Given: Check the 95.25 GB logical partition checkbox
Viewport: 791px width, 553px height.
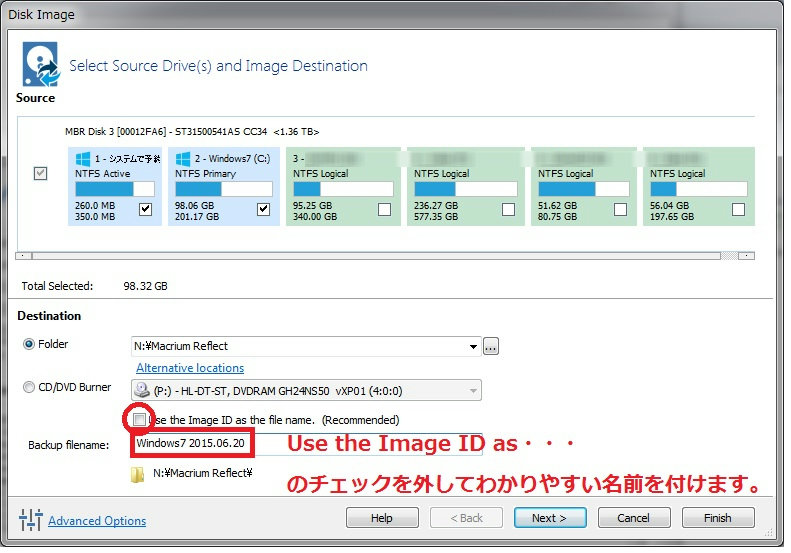Looking at the screenshot, I should [384, 209].
